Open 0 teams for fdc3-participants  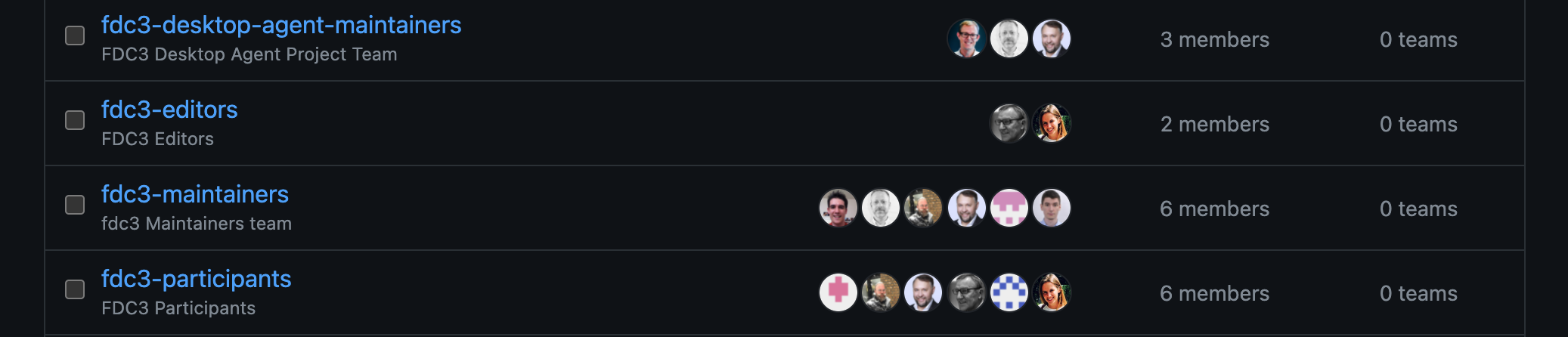[1418, 293]
